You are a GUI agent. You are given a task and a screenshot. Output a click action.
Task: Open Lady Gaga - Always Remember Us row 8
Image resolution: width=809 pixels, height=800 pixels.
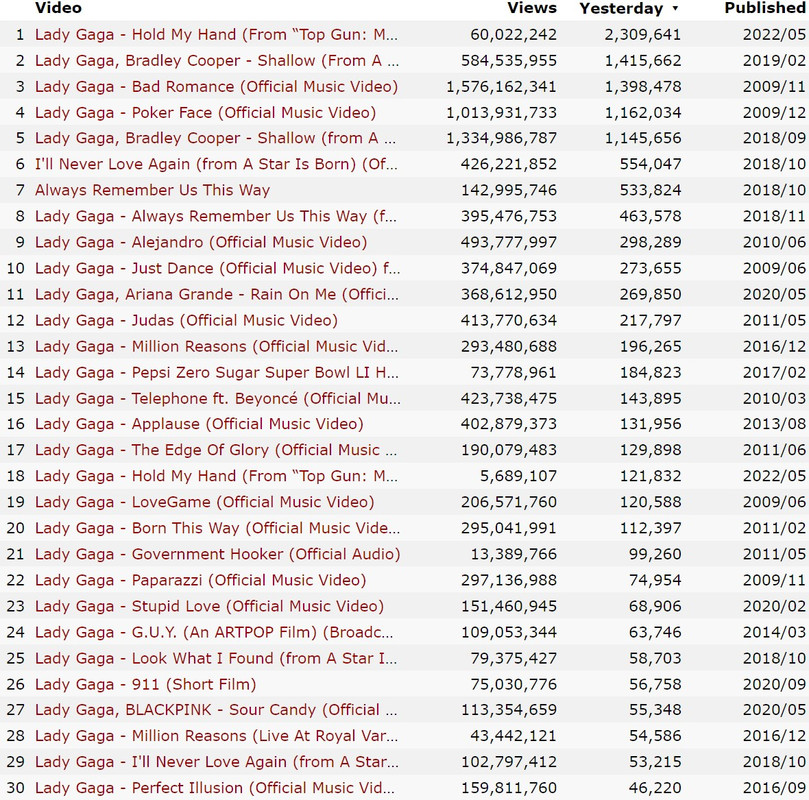tap(216, 216)
